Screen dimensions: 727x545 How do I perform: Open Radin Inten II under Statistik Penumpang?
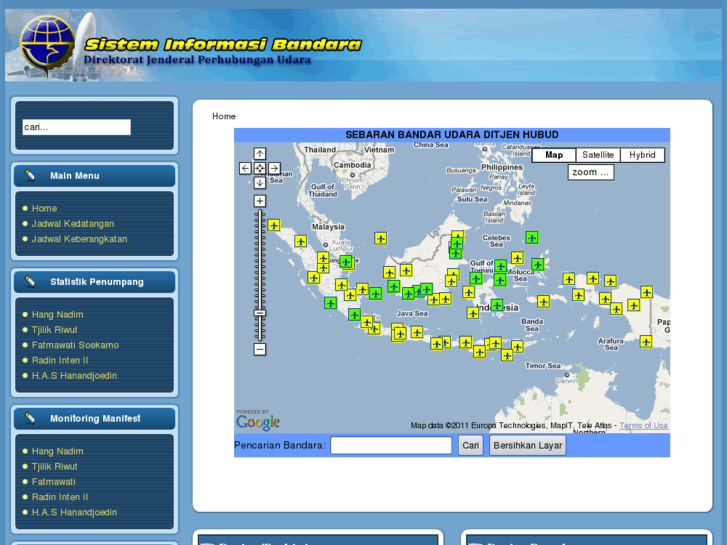tap(60, 361)
